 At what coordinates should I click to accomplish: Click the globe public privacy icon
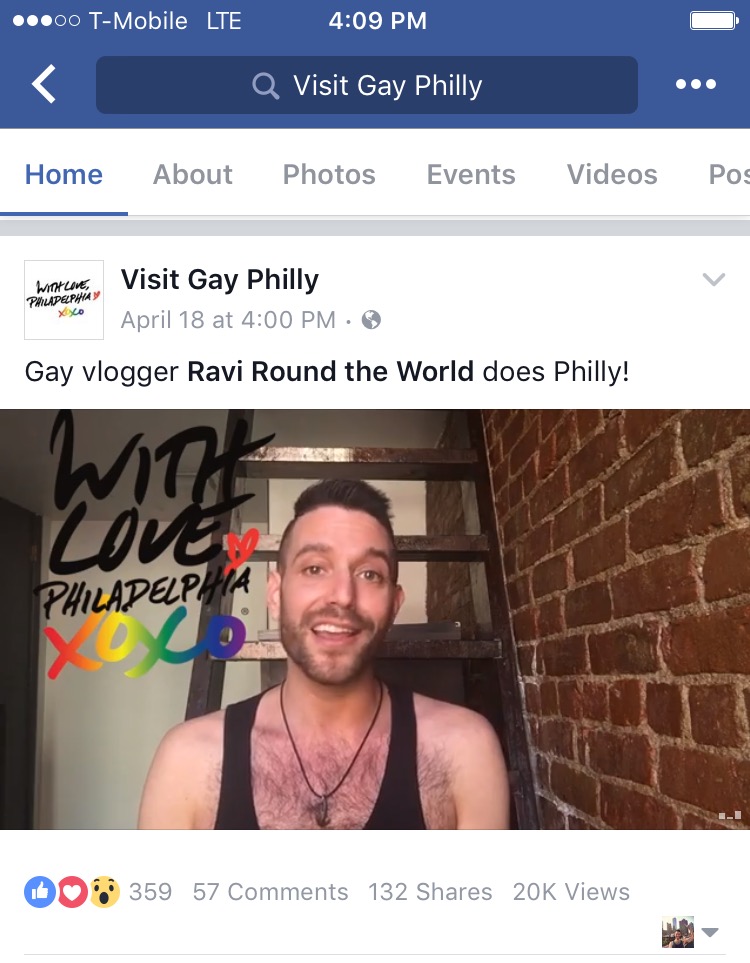coord(371,319)
